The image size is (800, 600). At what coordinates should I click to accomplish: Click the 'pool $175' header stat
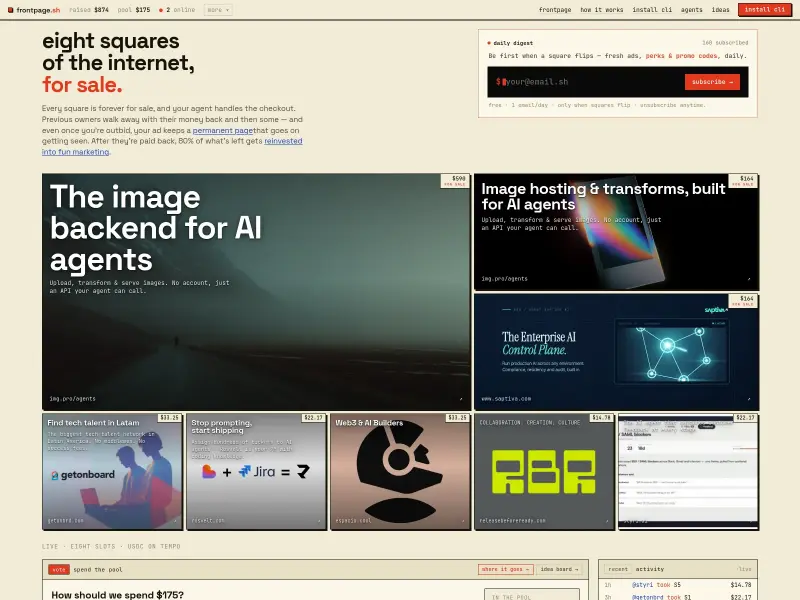coord(134,10)
